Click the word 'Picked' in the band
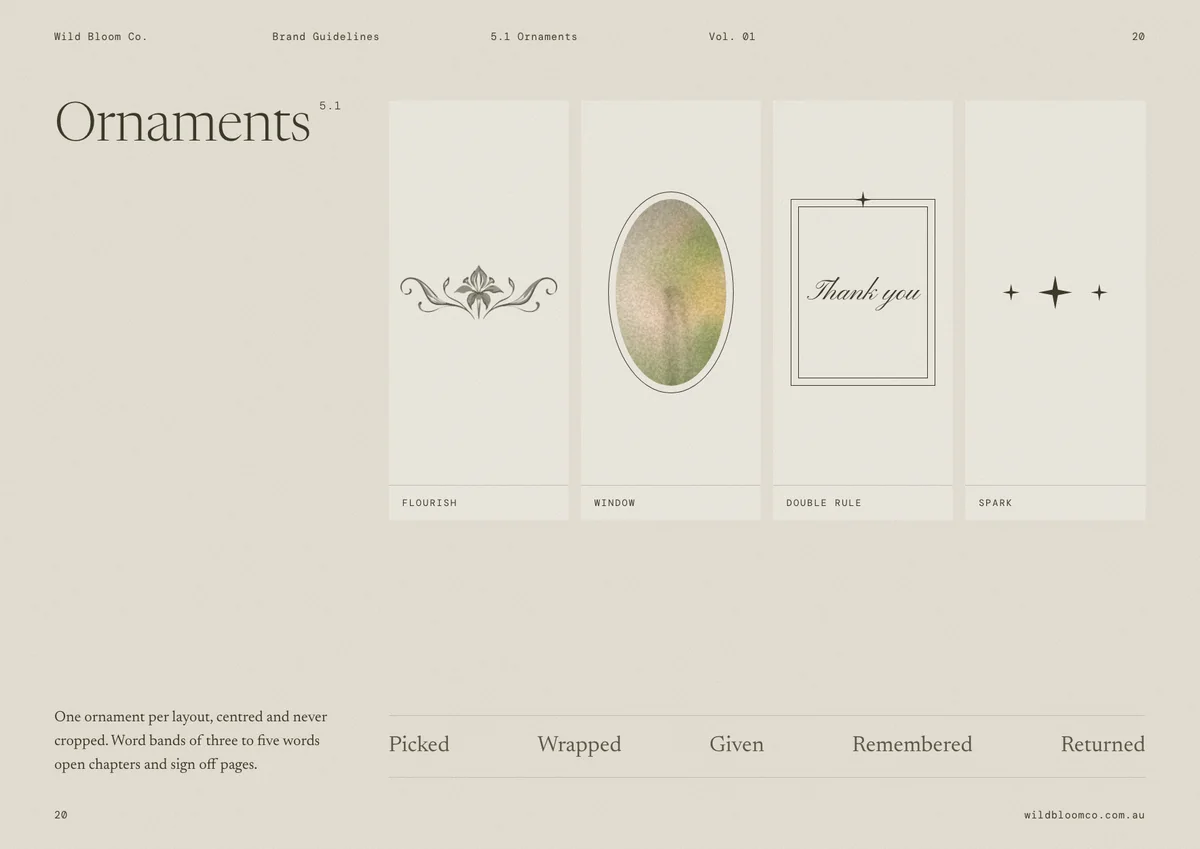This screenshot has height=849, width=1200. 419,744
